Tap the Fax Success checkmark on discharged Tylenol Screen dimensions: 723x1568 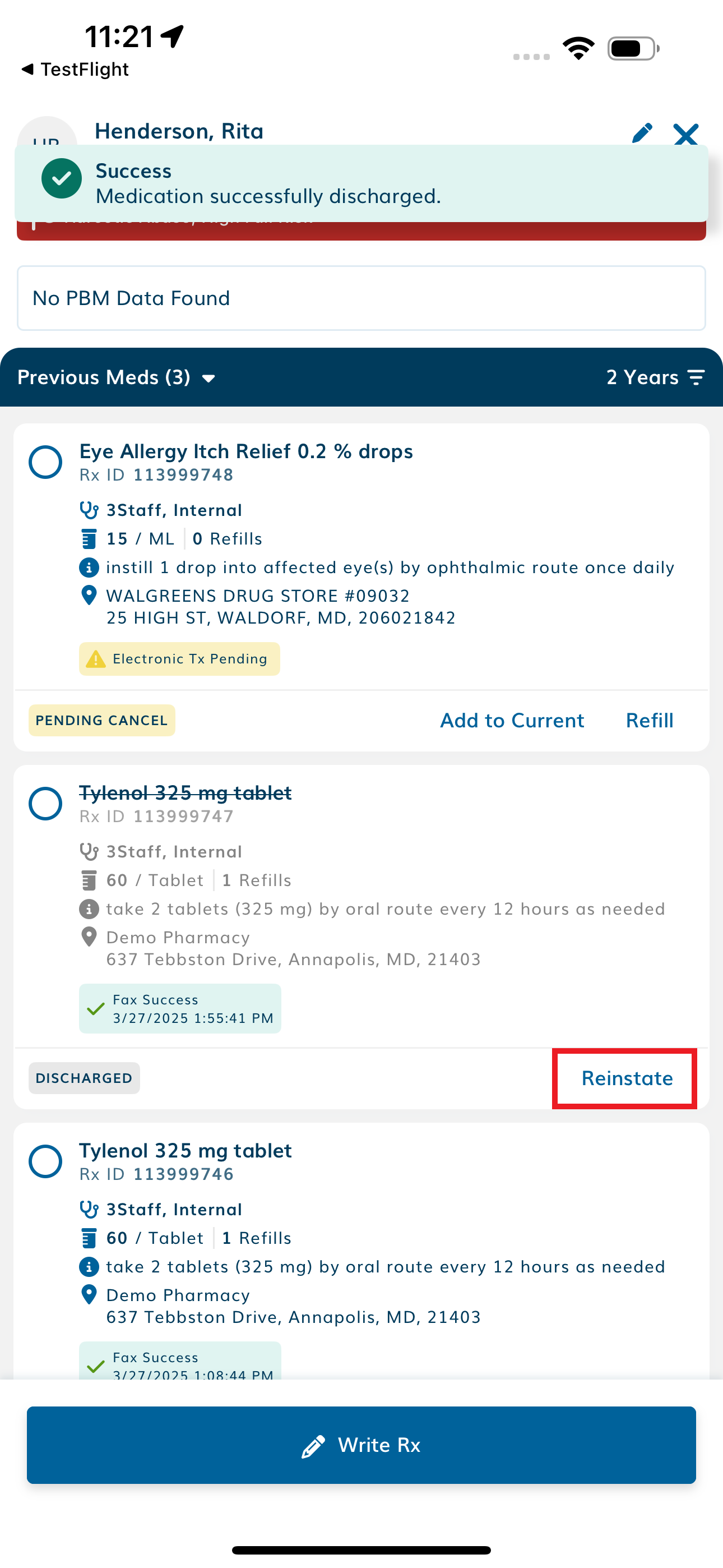[x=95, y=1009]
